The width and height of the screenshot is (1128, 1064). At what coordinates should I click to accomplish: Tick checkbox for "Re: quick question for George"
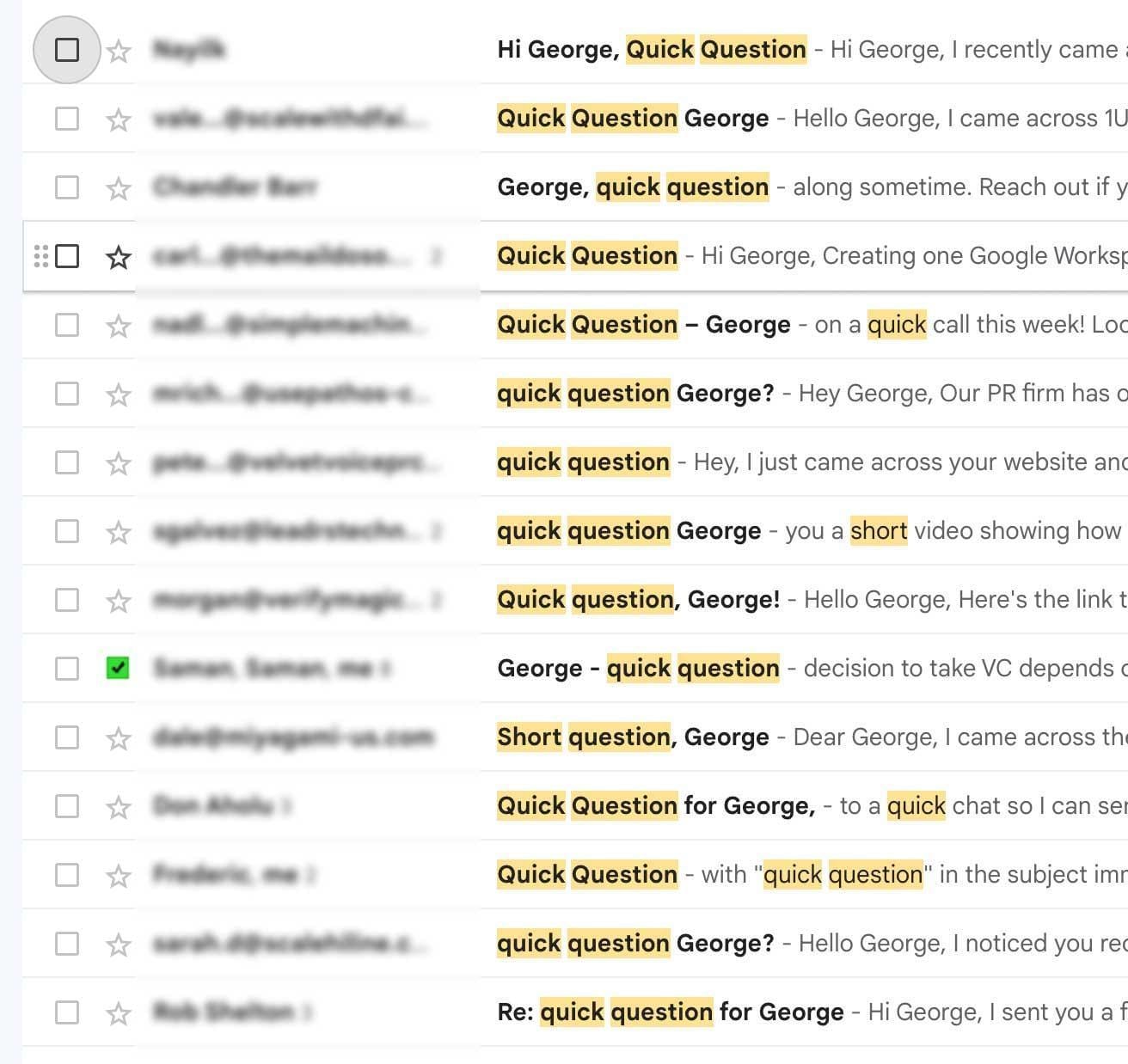coord(67,1012)
